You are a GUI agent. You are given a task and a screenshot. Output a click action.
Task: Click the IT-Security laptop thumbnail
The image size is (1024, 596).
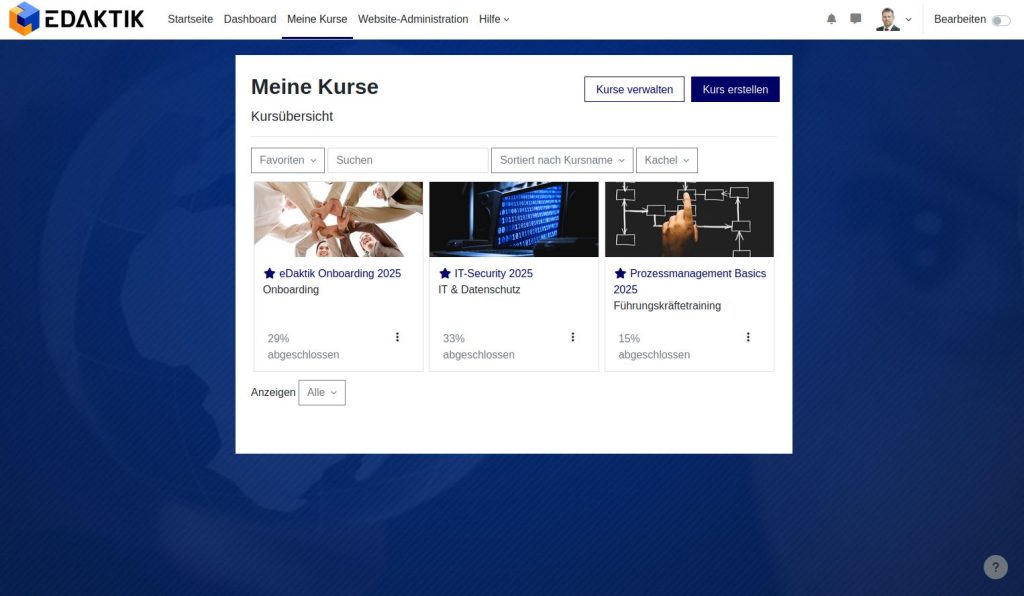click(513, 219)
